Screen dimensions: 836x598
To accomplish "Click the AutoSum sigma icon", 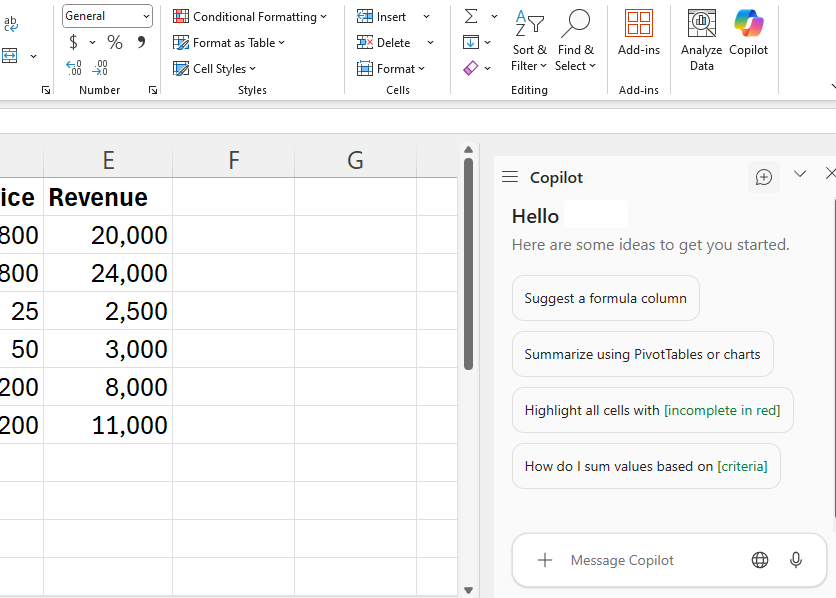I will point(471,16).
